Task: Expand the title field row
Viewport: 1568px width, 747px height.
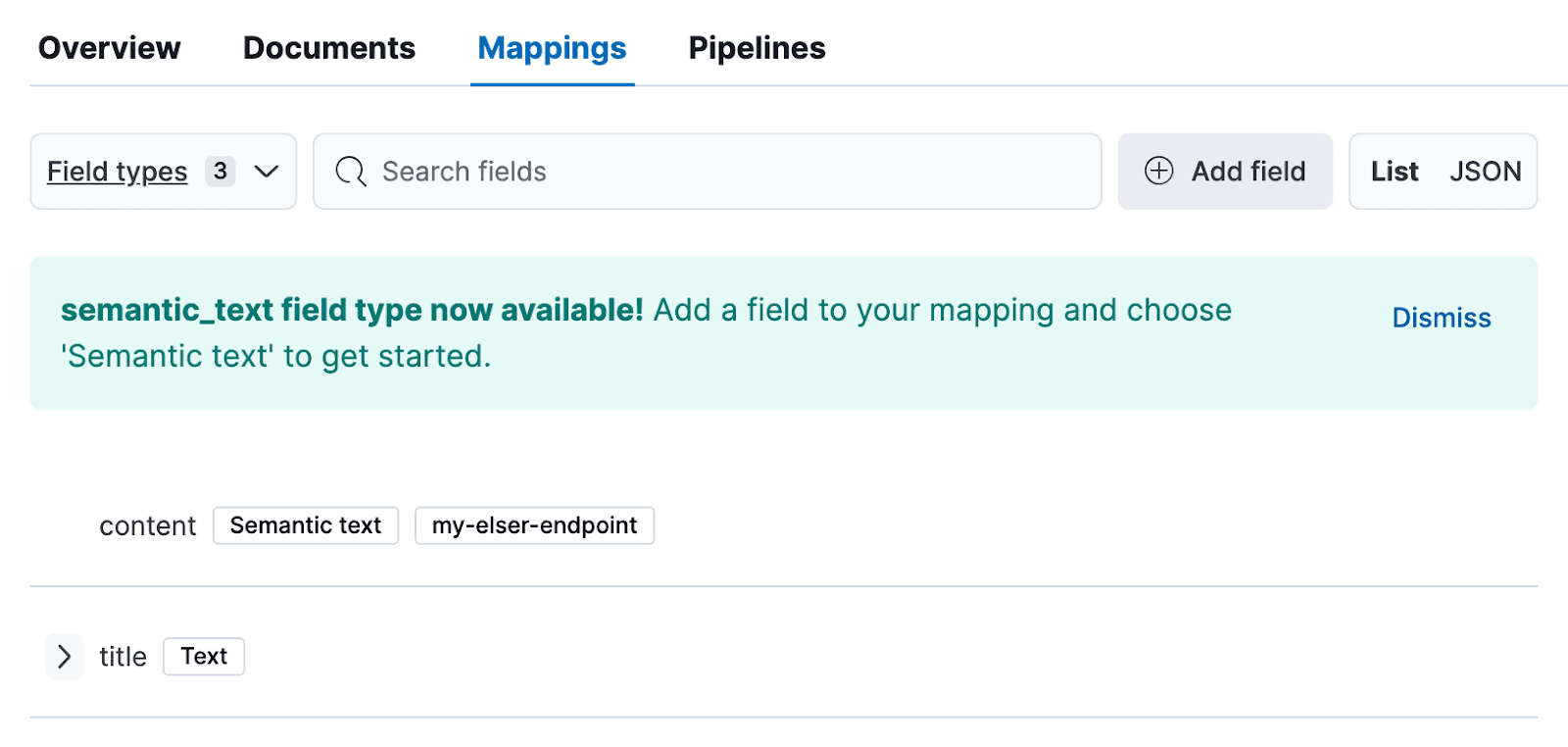Action: (65, 656)
